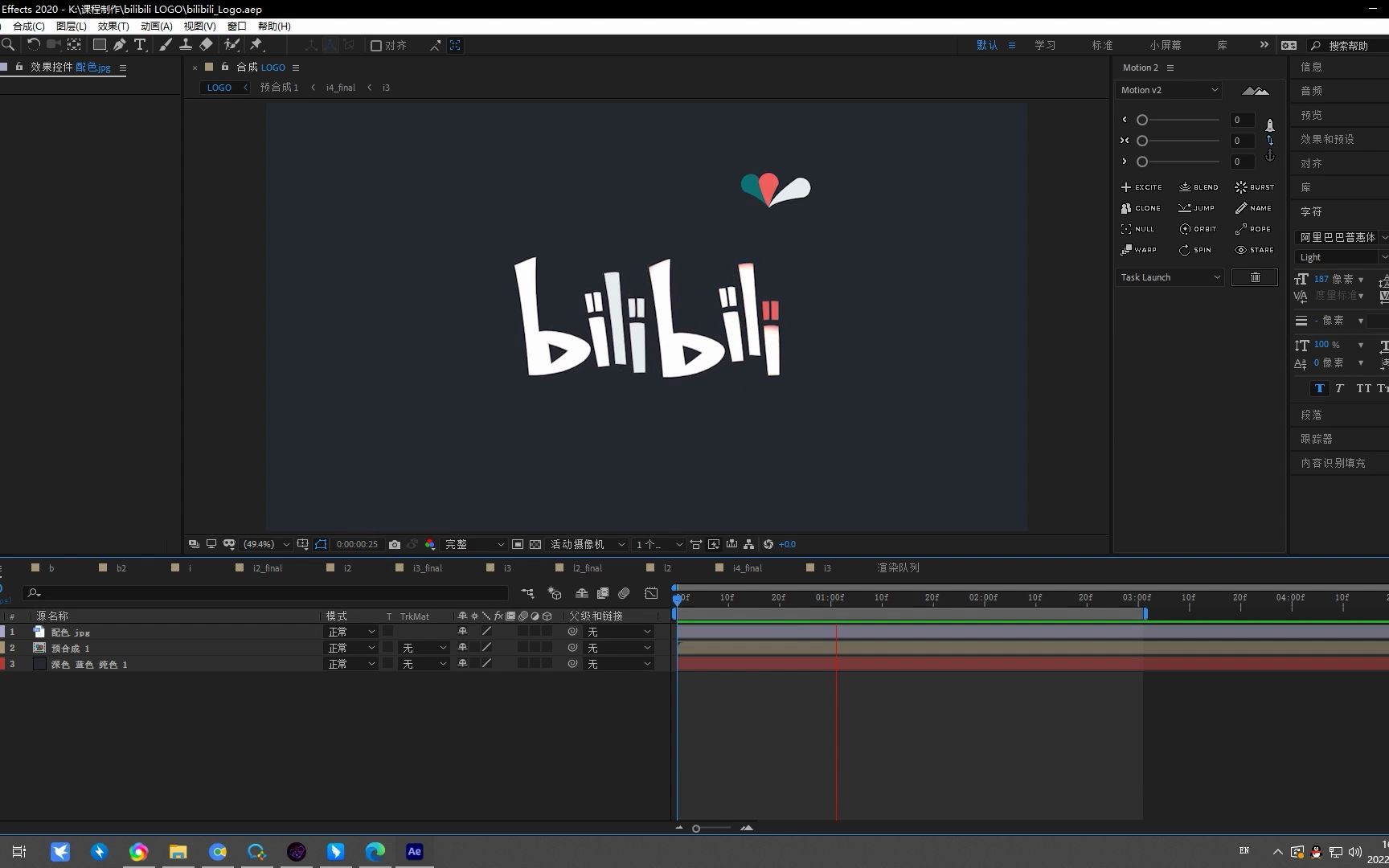The width and height of the screenshot is (1389, 868).
Task: Open Microsoft Edge from the taskbar
Action: pyautogui.click(x=375, y=851)
